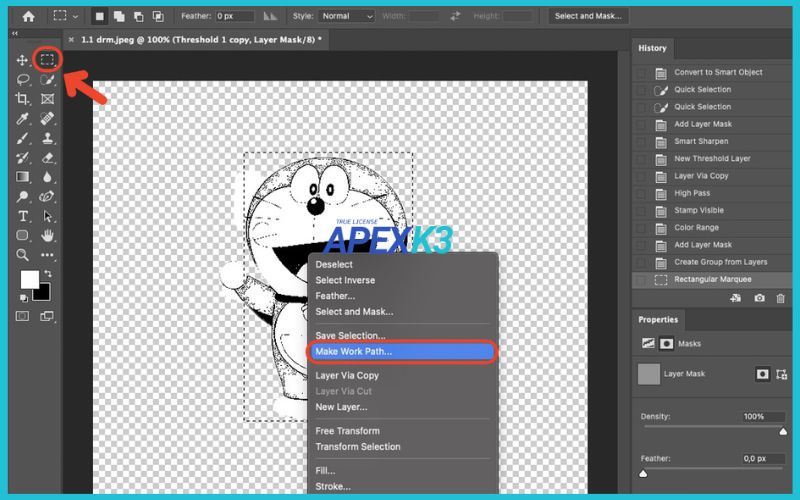Choose Intersect with Selection mode
The height and width of the screenshot is (500, 800).
[158, 16]
